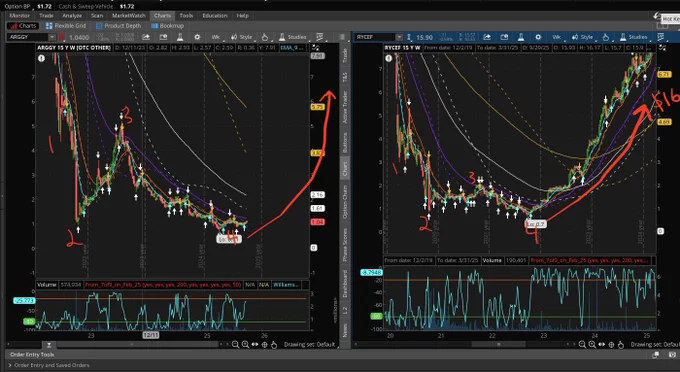Click ARGGY chart pan arrows icon

point(255,344)
